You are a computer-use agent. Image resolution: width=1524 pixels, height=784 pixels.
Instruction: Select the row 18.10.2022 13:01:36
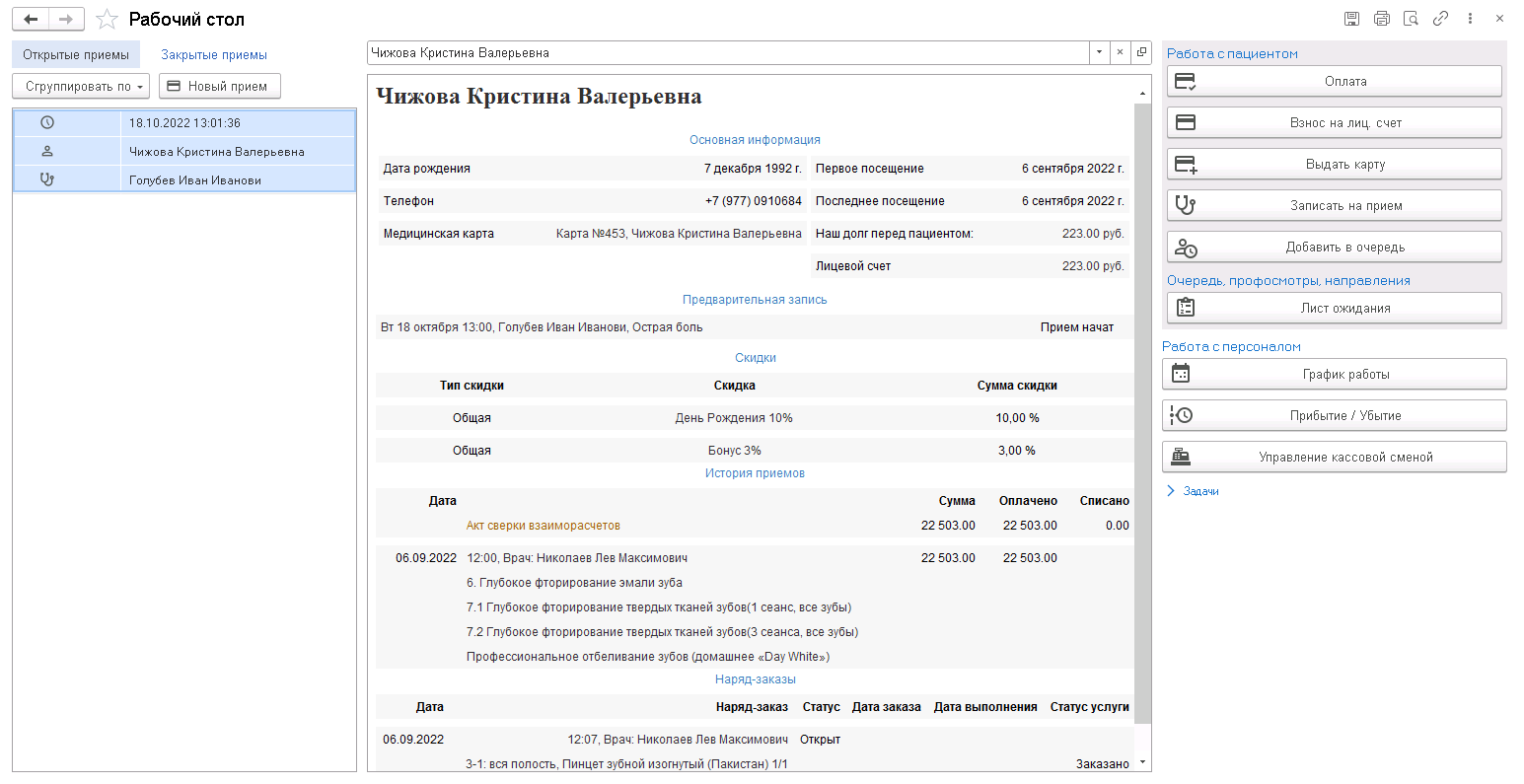[x=184, y=123]
